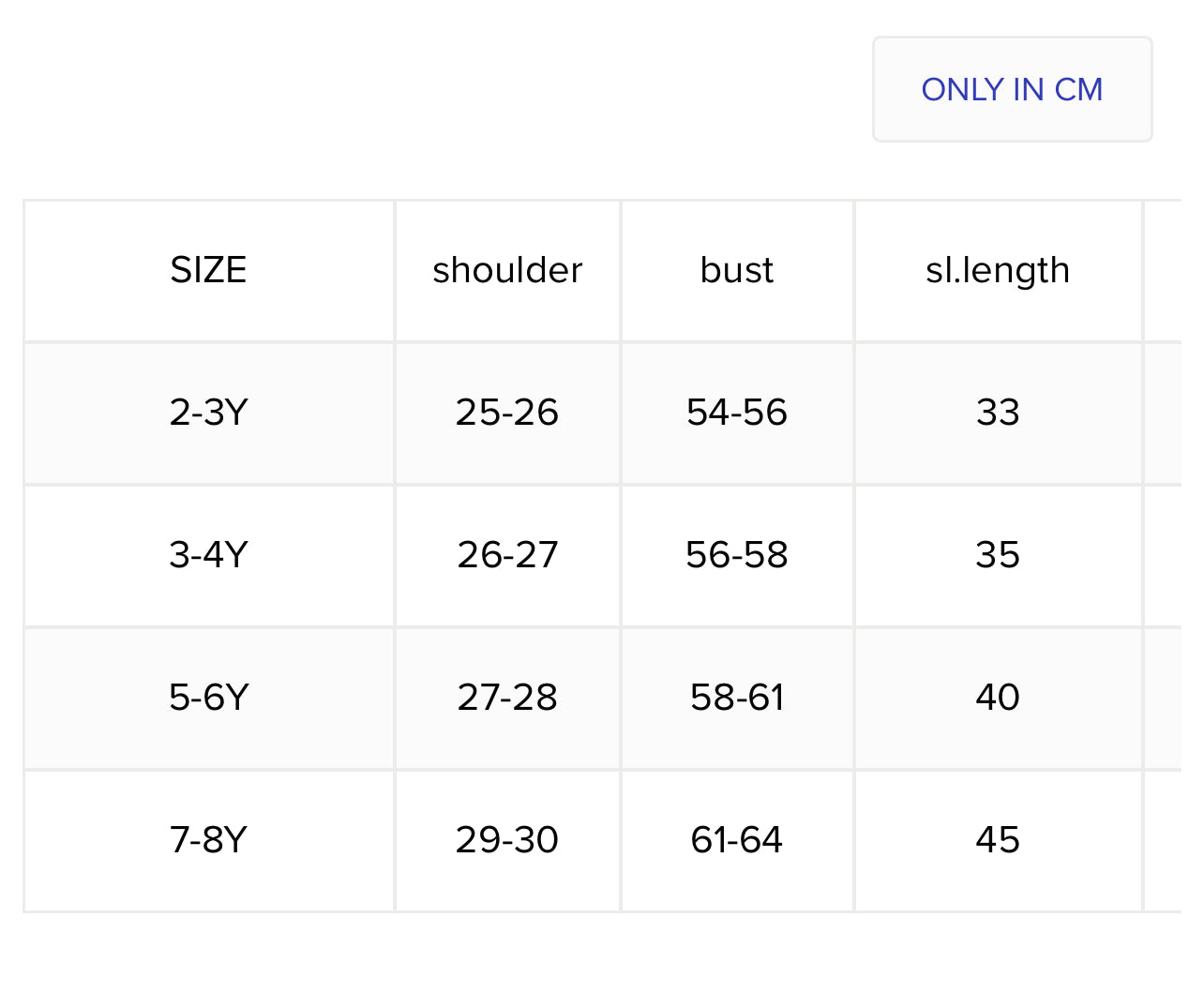
Task: Click shoulder value 26-27
Action: coord(507,555)
